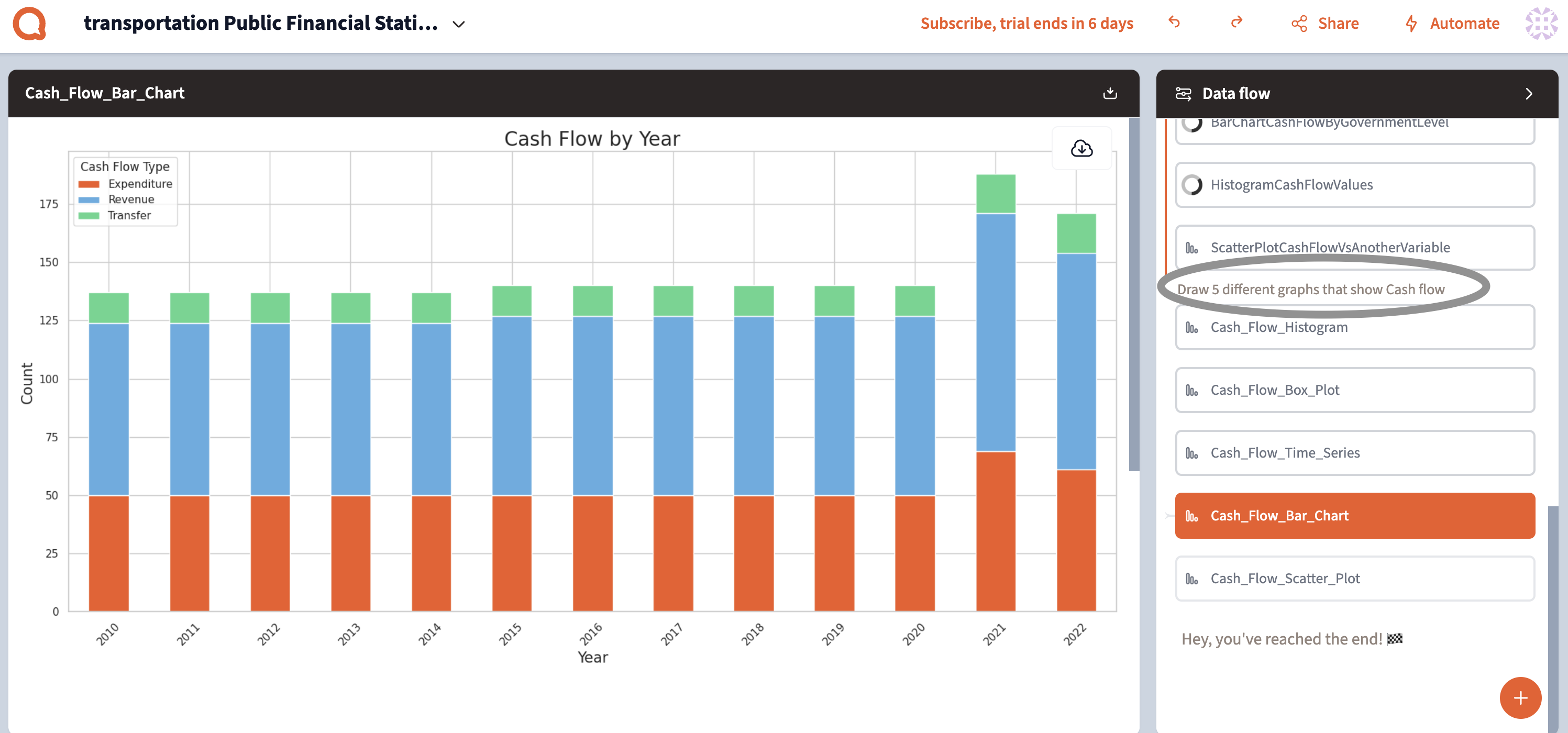
Task: Open project title dropdown chevron
Action: pyautogui.click(x=458, y=24)
